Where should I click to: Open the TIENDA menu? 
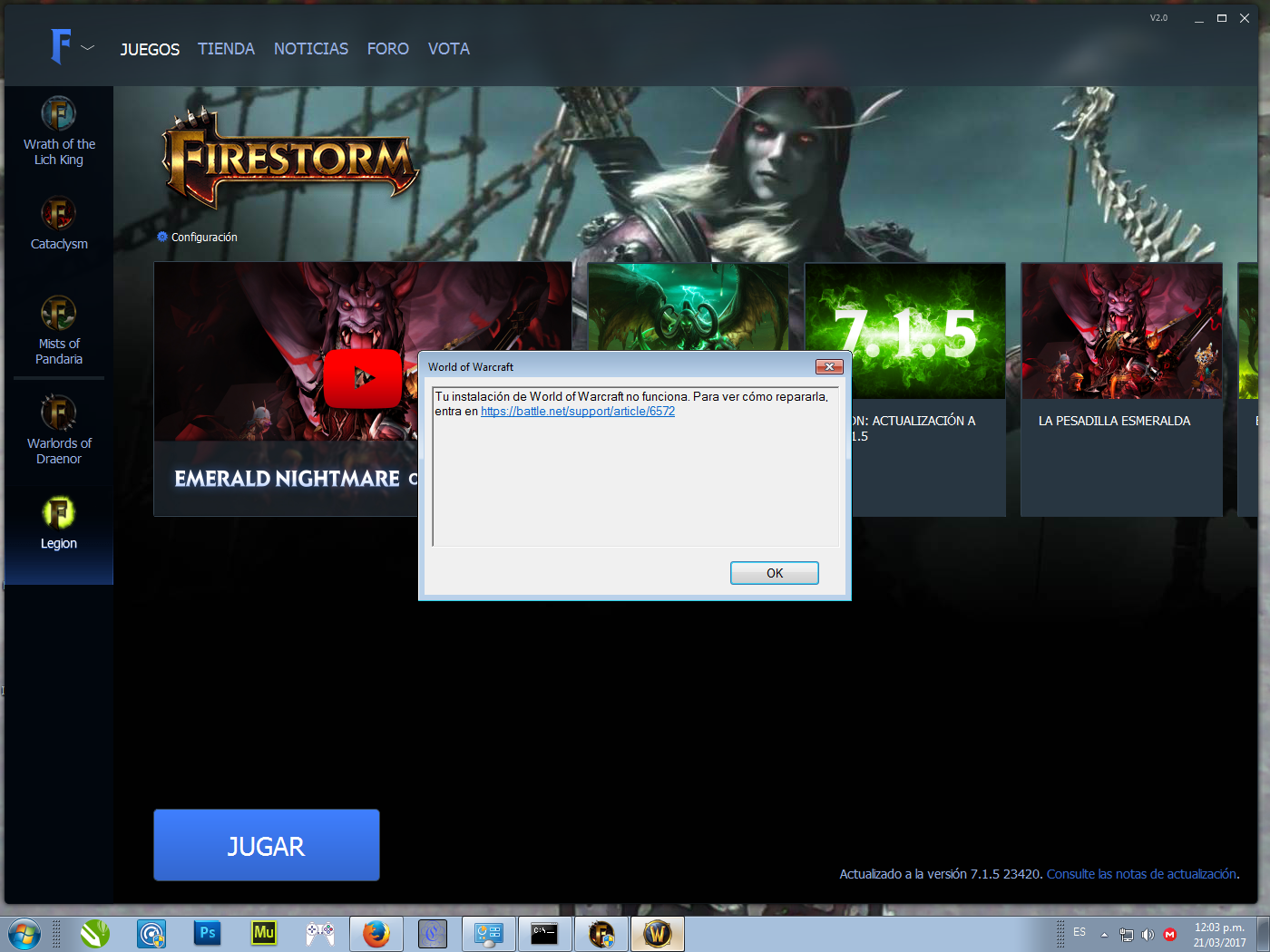(225, 49)
